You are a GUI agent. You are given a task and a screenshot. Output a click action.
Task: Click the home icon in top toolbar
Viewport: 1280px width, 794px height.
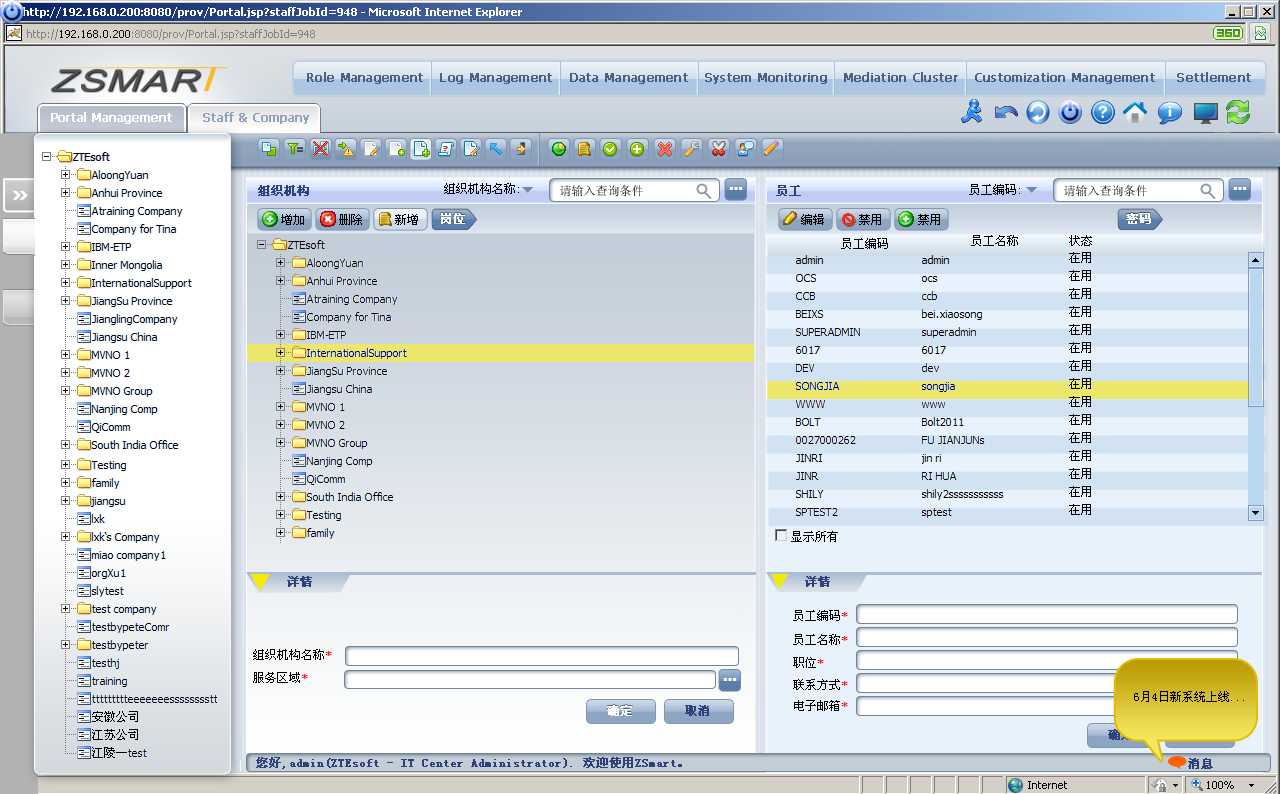pyautogui.click(x=1135, y=112)
